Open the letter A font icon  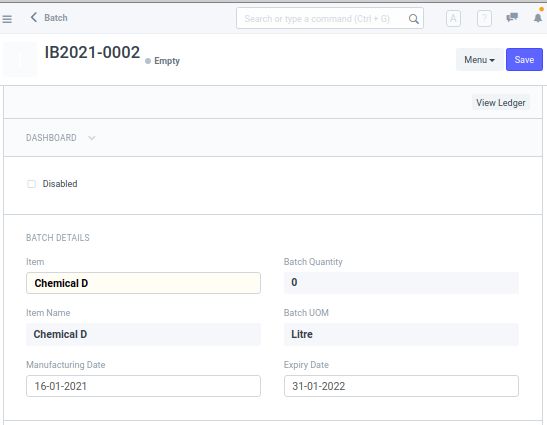pyautogui.click(x=453, y=18)
